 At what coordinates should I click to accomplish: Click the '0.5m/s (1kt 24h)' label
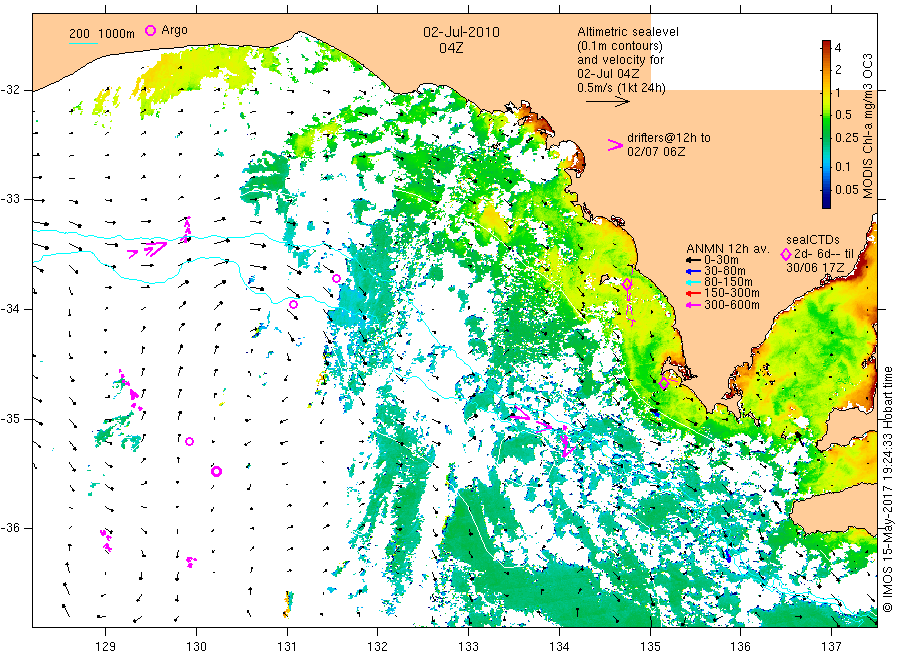point(622,88)
